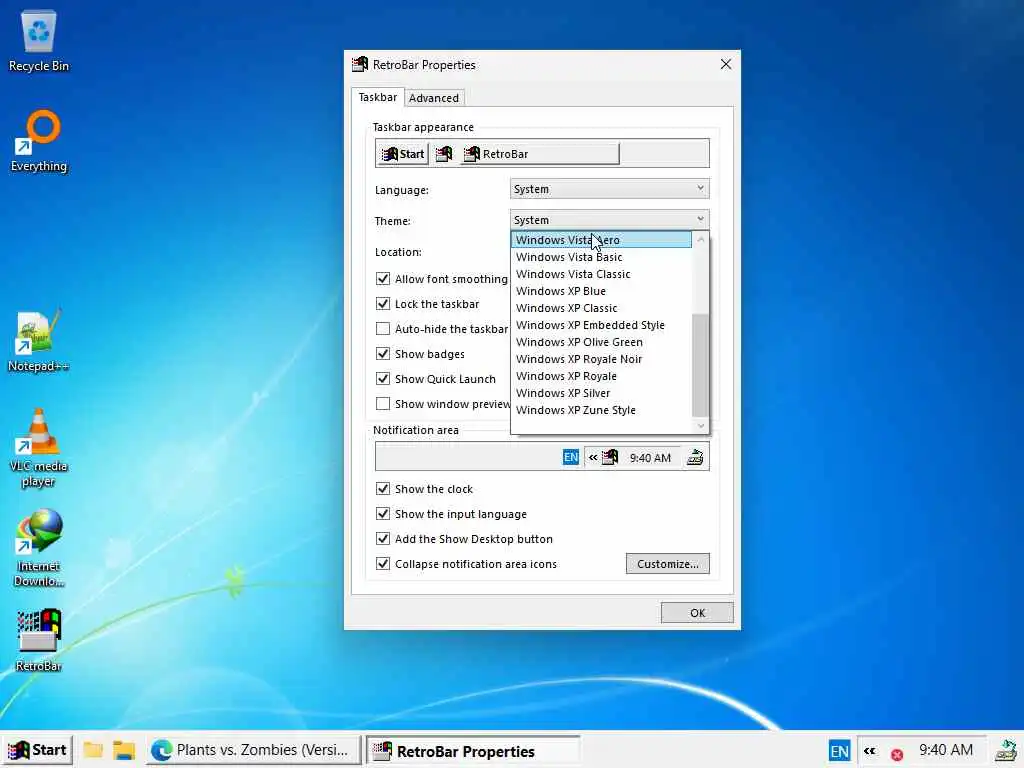The width and height of the screenshot is (1024, 768).
Task: Select the Taskbar tab
Action: 377,97
